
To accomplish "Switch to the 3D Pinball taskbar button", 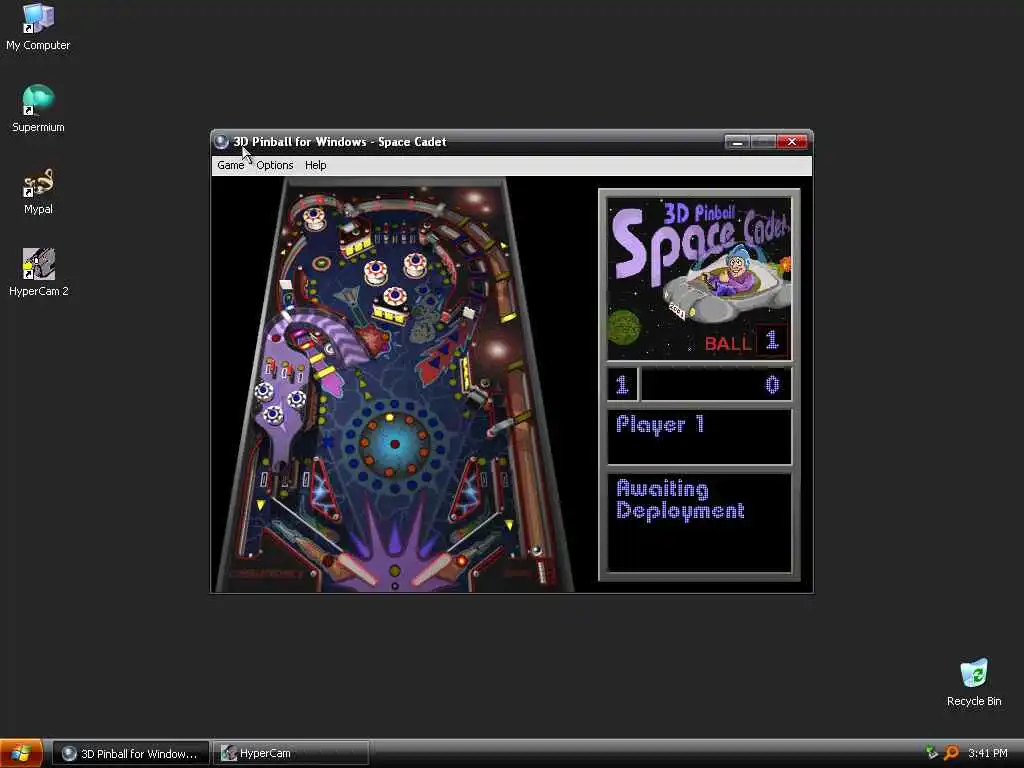I will (x=131, y=754).
